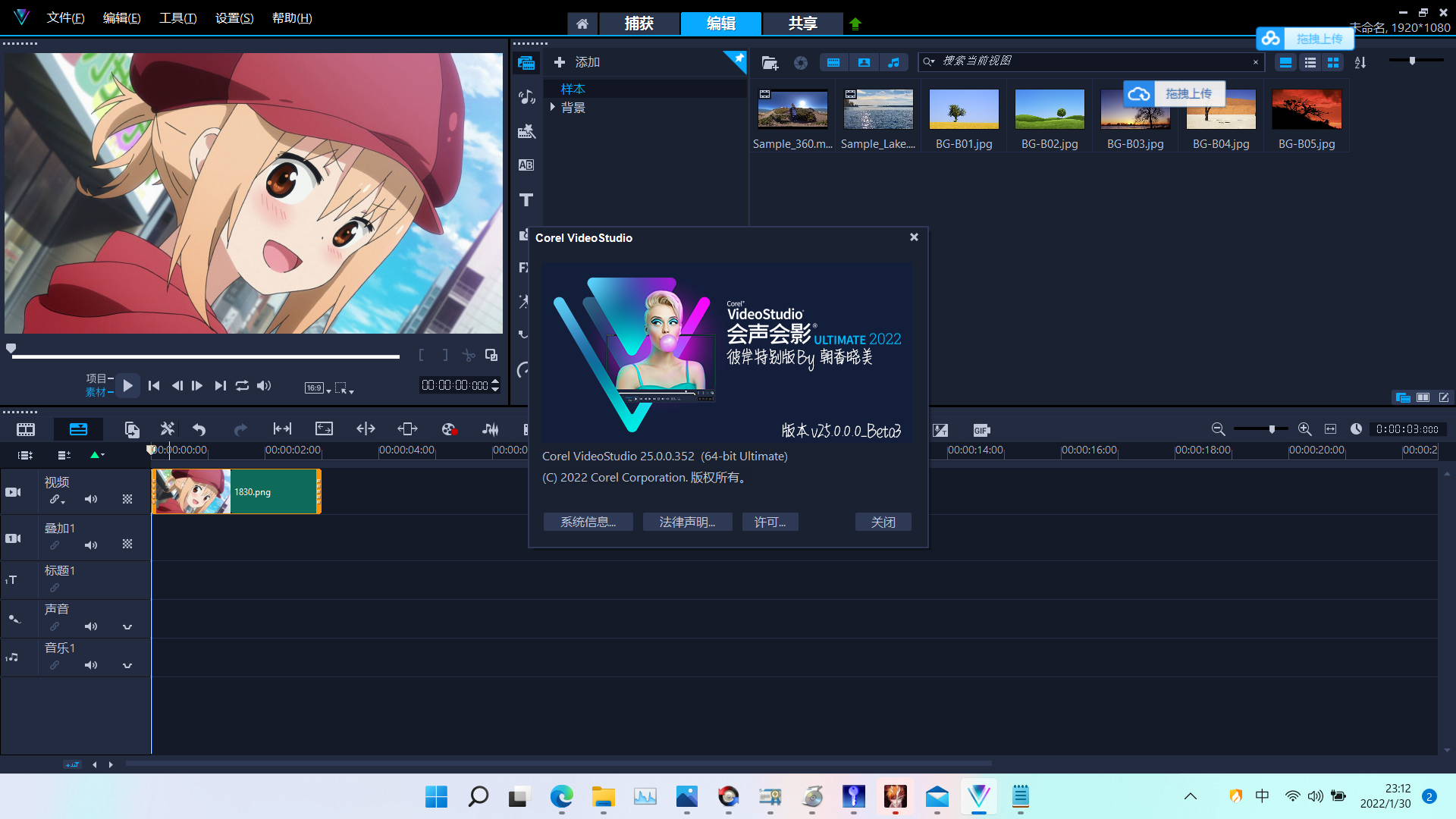Toggle photo filter in media library
This screenshot has width=1456, height=819.
(864, 63)
